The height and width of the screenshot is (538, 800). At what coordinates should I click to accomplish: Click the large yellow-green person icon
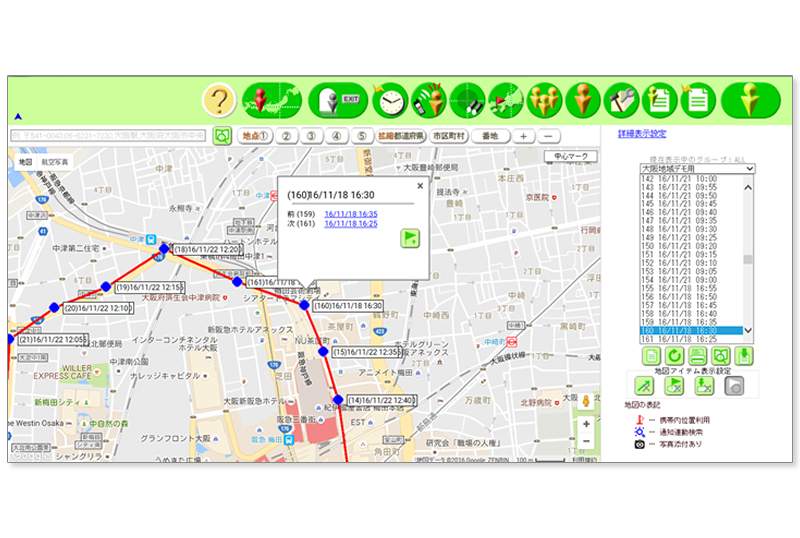click(x=751, y=101)
